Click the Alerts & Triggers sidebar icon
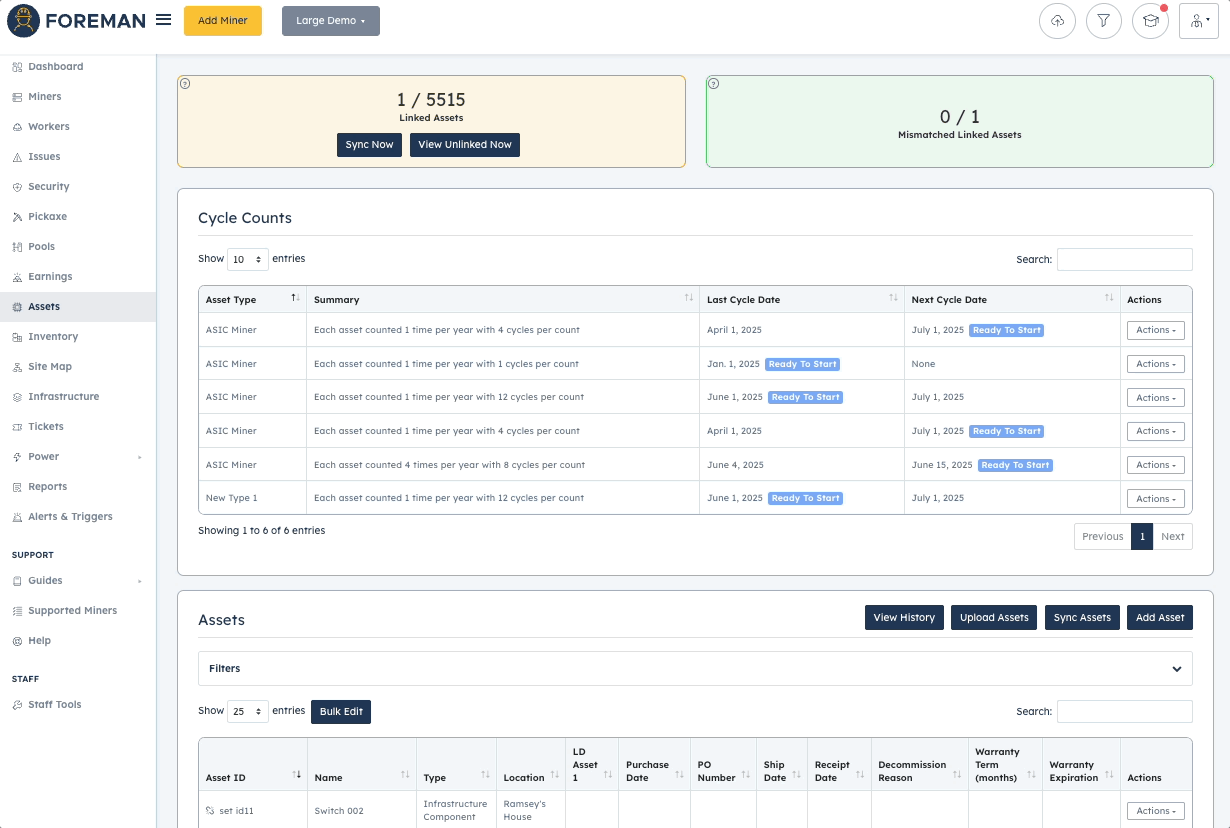Viewport: 1230px width, 828px height. click(x=17, y=517)
